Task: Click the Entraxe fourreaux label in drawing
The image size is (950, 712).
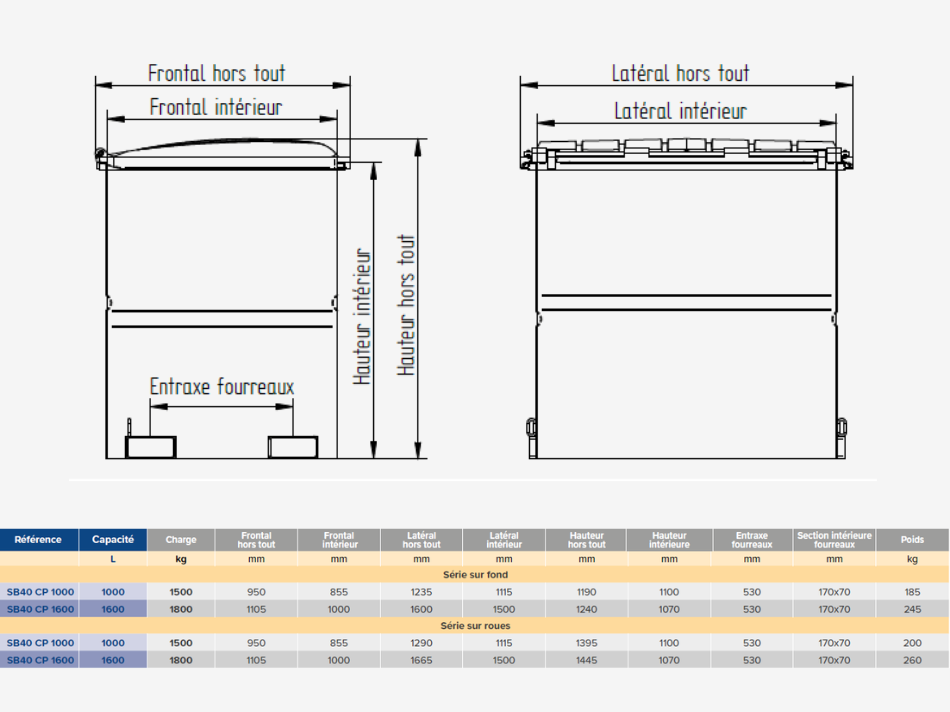Action: tap(222, 387)
